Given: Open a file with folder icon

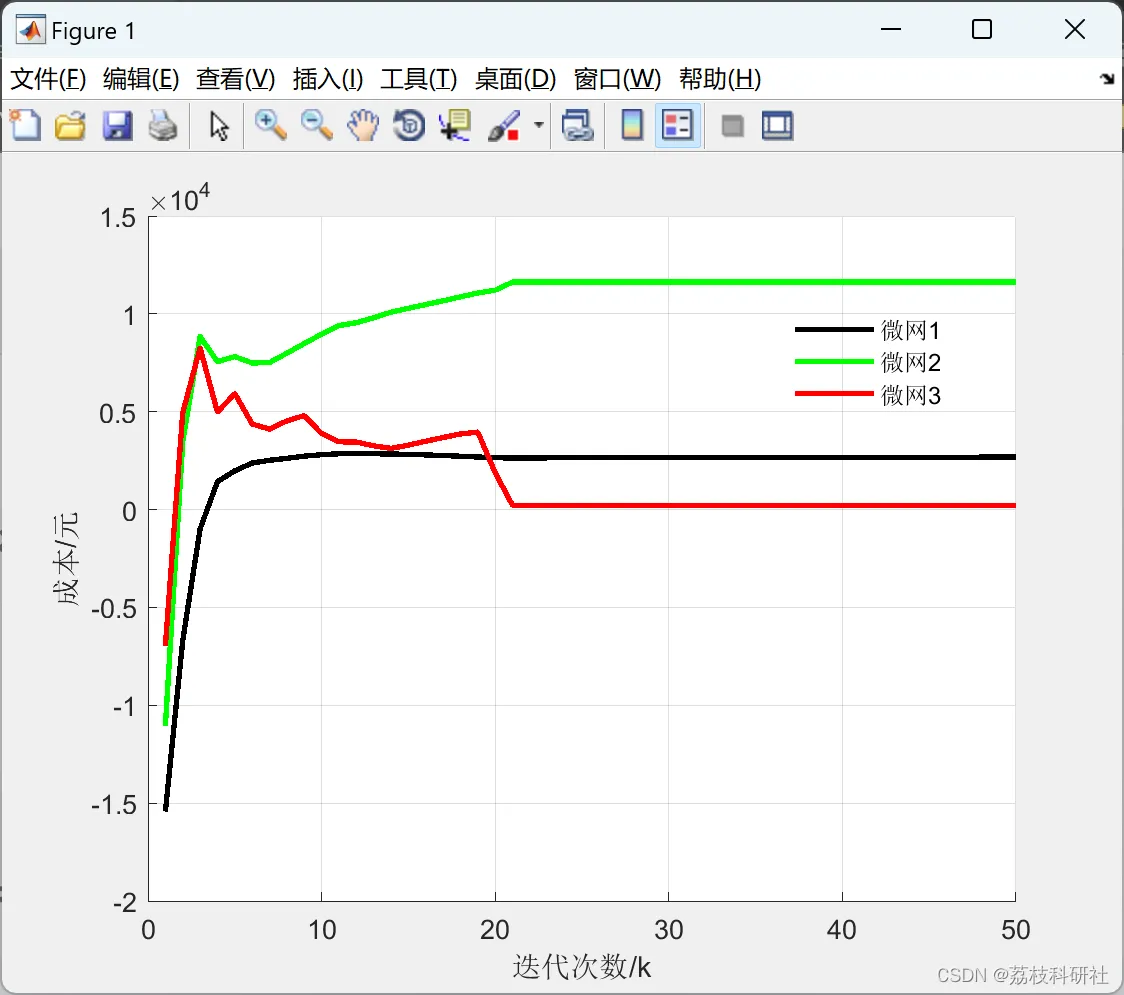Looking at the screenshot, I should tap(70, 125).
